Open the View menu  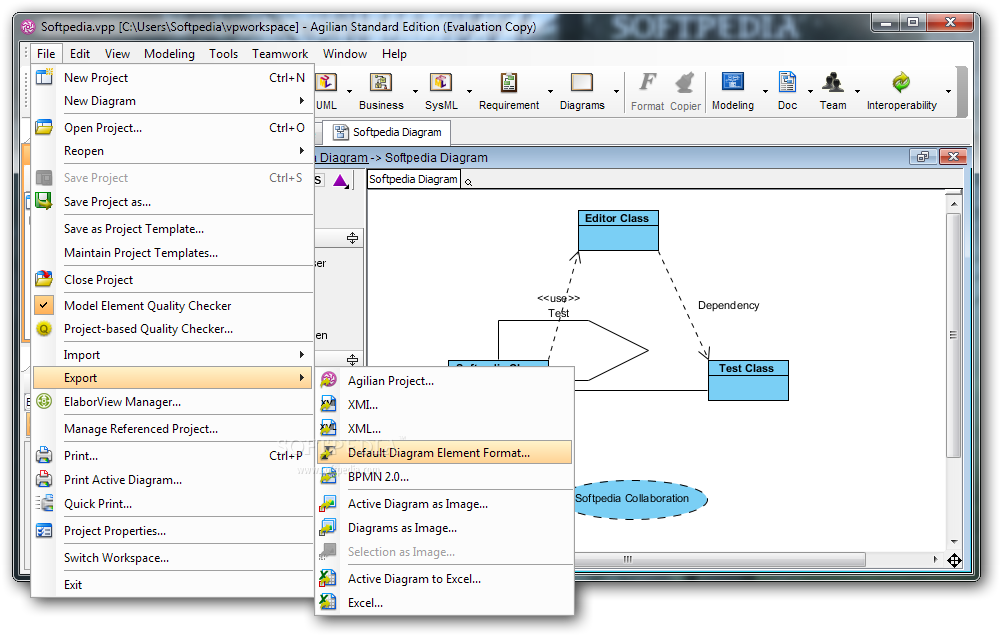pos(117,54)
